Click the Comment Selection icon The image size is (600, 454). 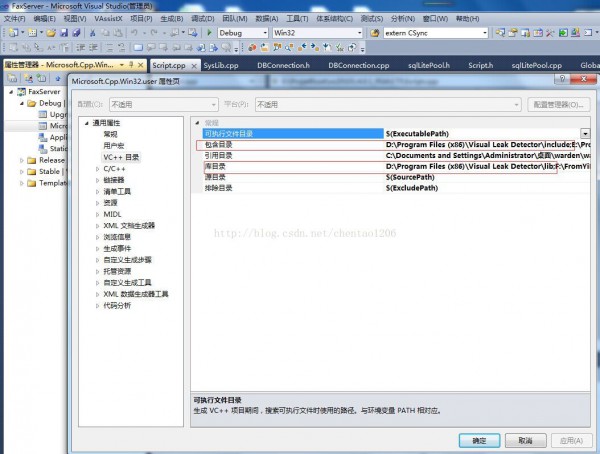109,47
